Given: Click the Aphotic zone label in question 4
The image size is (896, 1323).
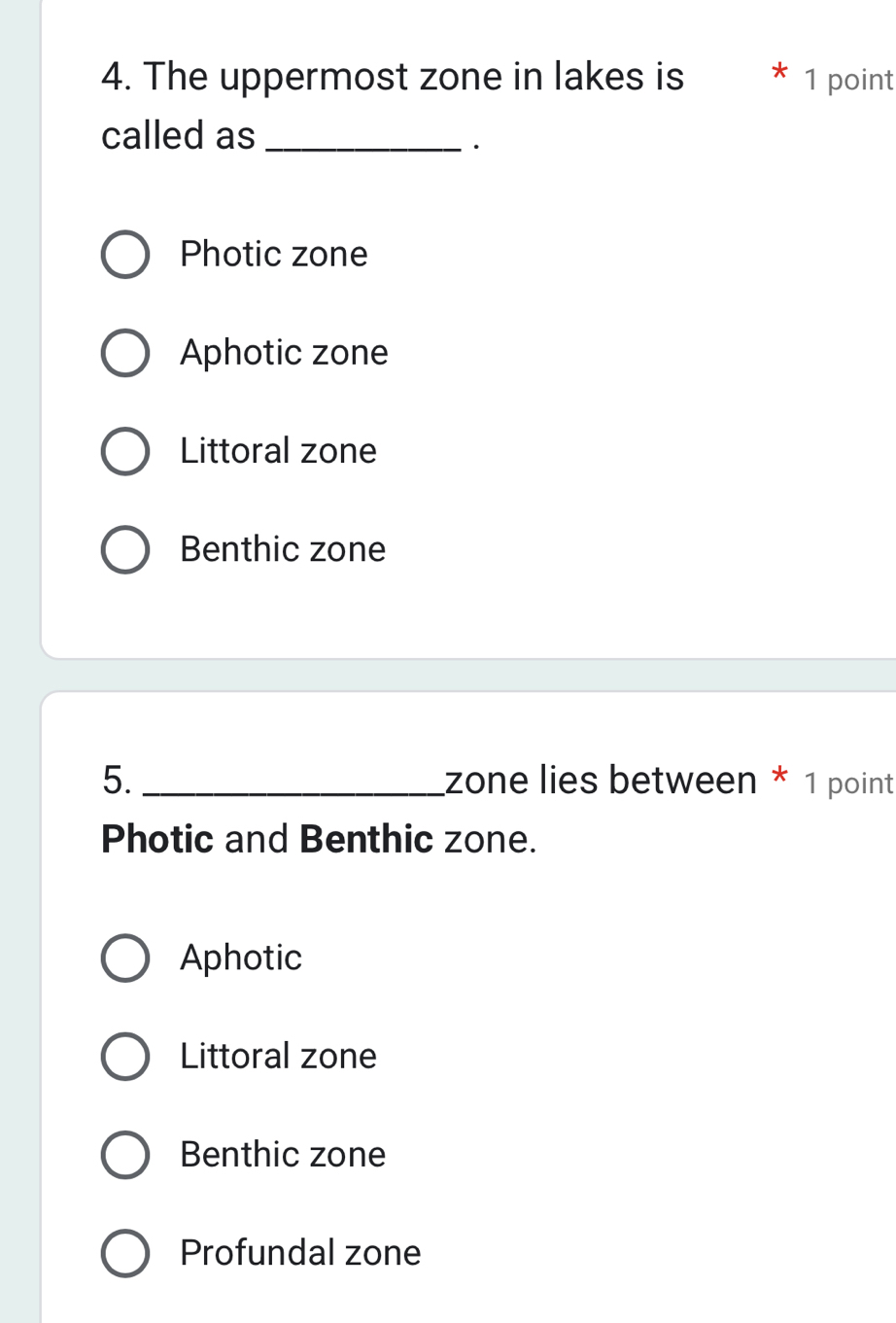Looking at the screenshot, I should [284, 353].
